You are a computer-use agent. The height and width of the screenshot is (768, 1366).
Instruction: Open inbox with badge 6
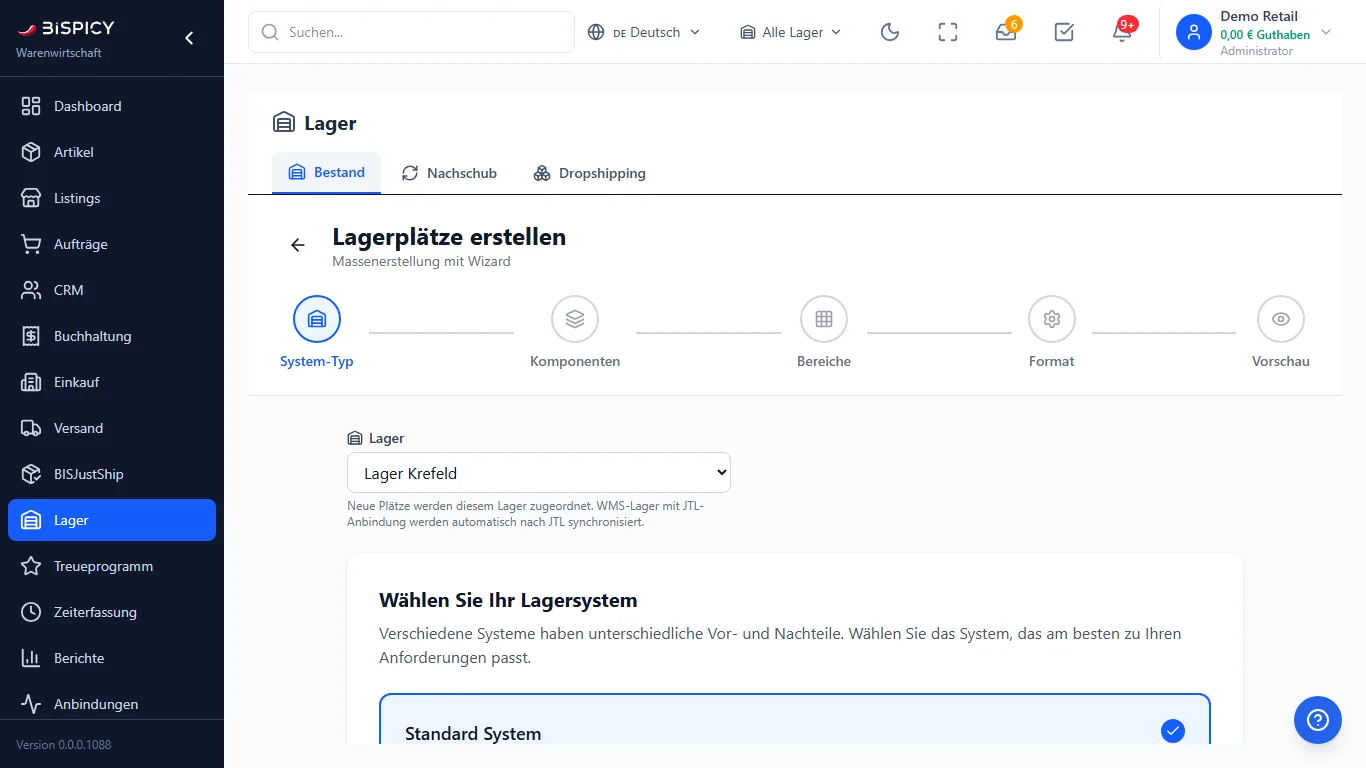click(x=1006, y=32)
